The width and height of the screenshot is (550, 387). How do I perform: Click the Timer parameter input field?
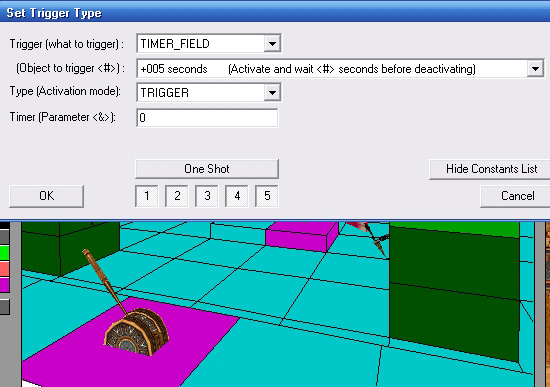tap(207, 118)
